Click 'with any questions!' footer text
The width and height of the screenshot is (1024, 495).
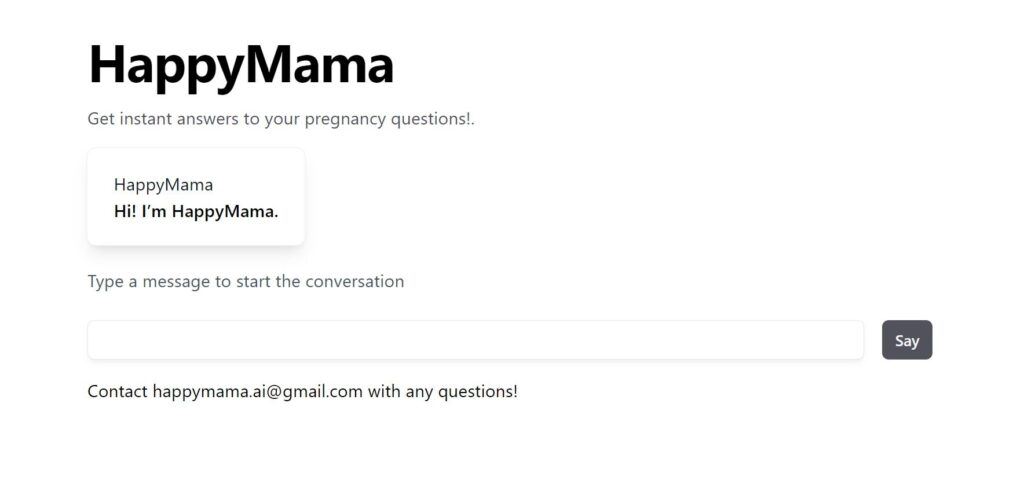coord(442,391)
